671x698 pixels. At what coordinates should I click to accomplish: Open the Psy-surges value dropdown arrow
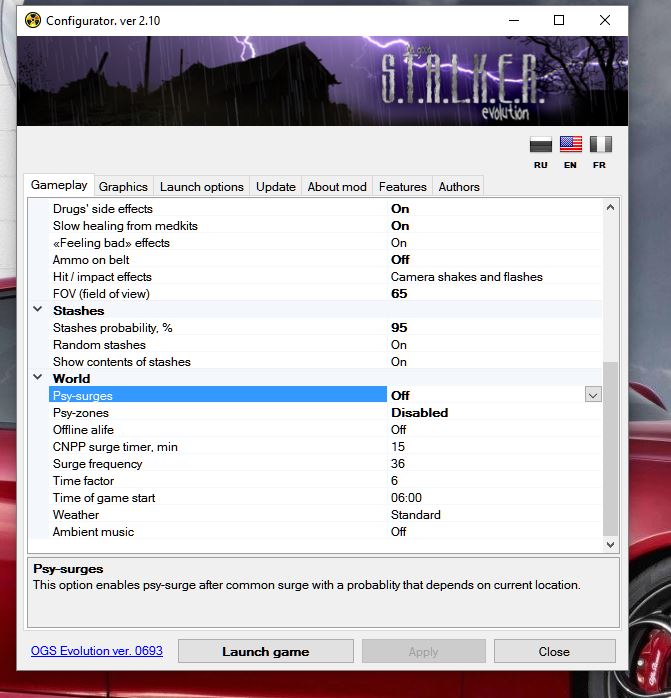pyautogui.click(x=593, y=395)
